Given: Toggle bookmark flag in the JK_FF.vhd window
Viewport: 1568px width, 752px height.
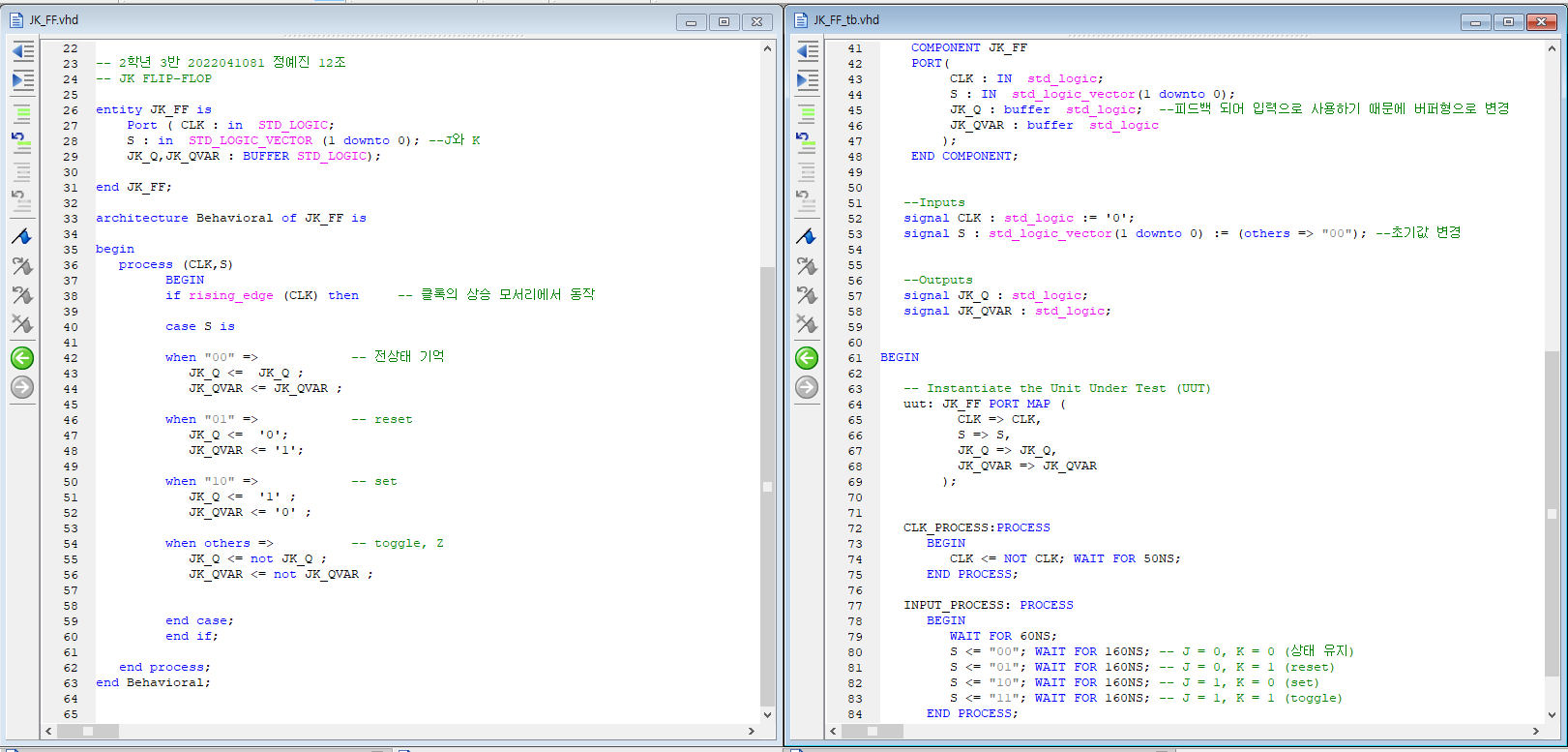Looking at the screenshot, I should click(22, 236).
